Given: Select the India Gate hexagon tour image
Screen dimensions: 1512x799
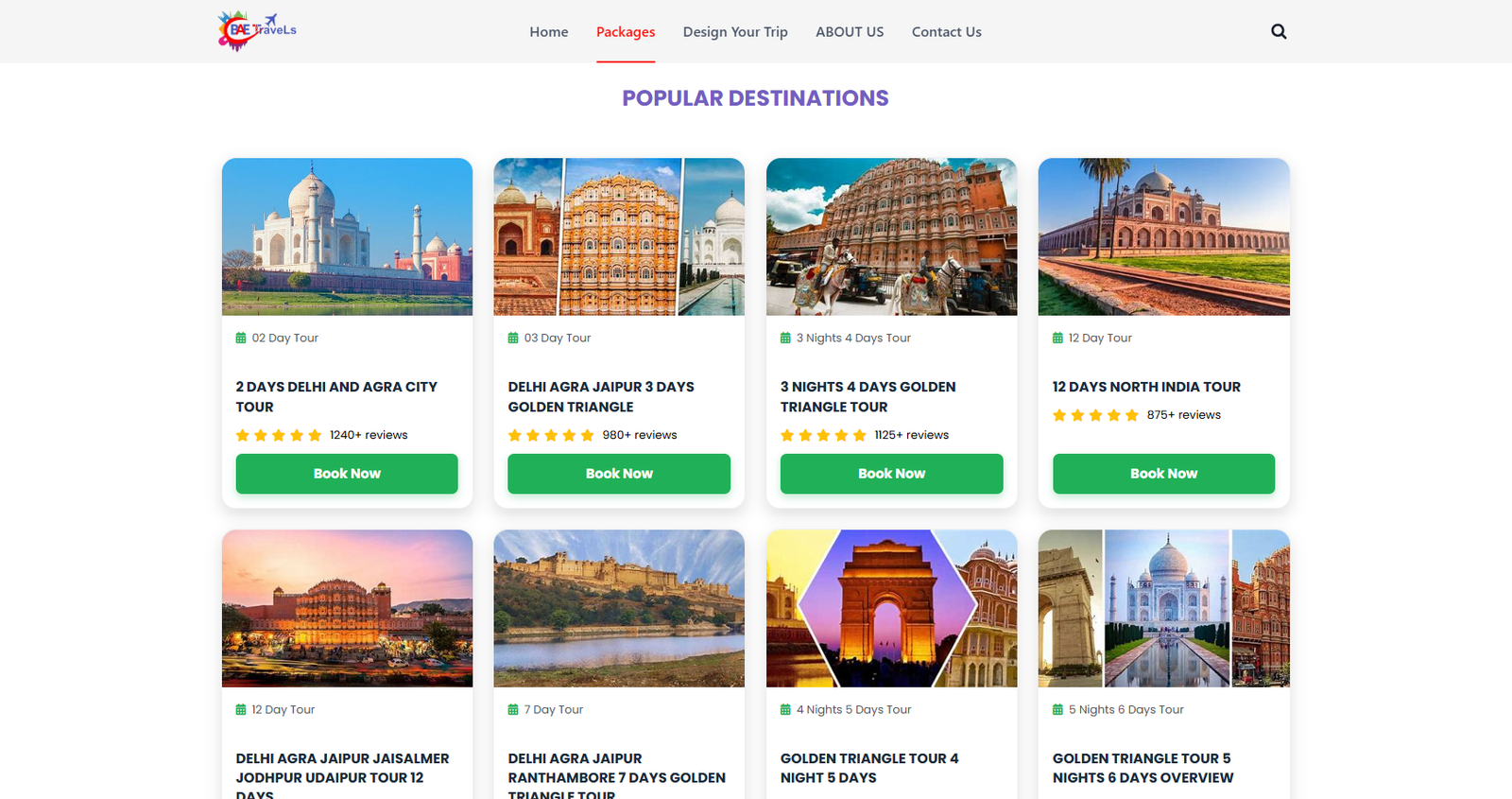Looking at the screenshot, I should [888, 608].
